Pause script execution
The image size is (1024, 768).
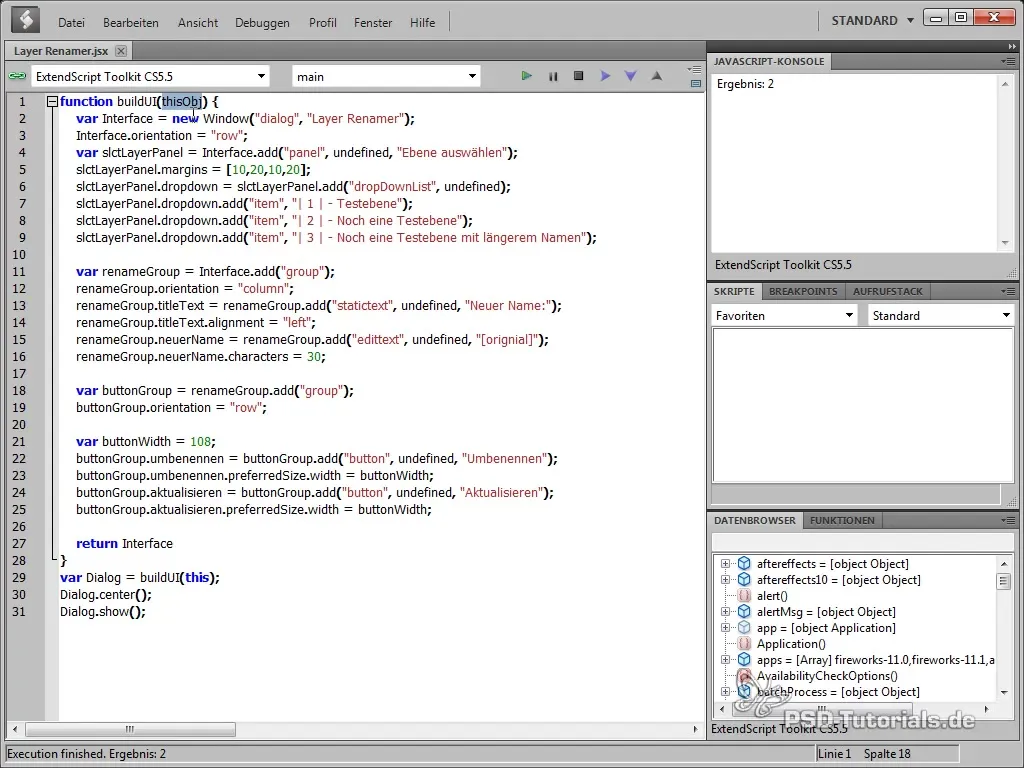(553, 76)
